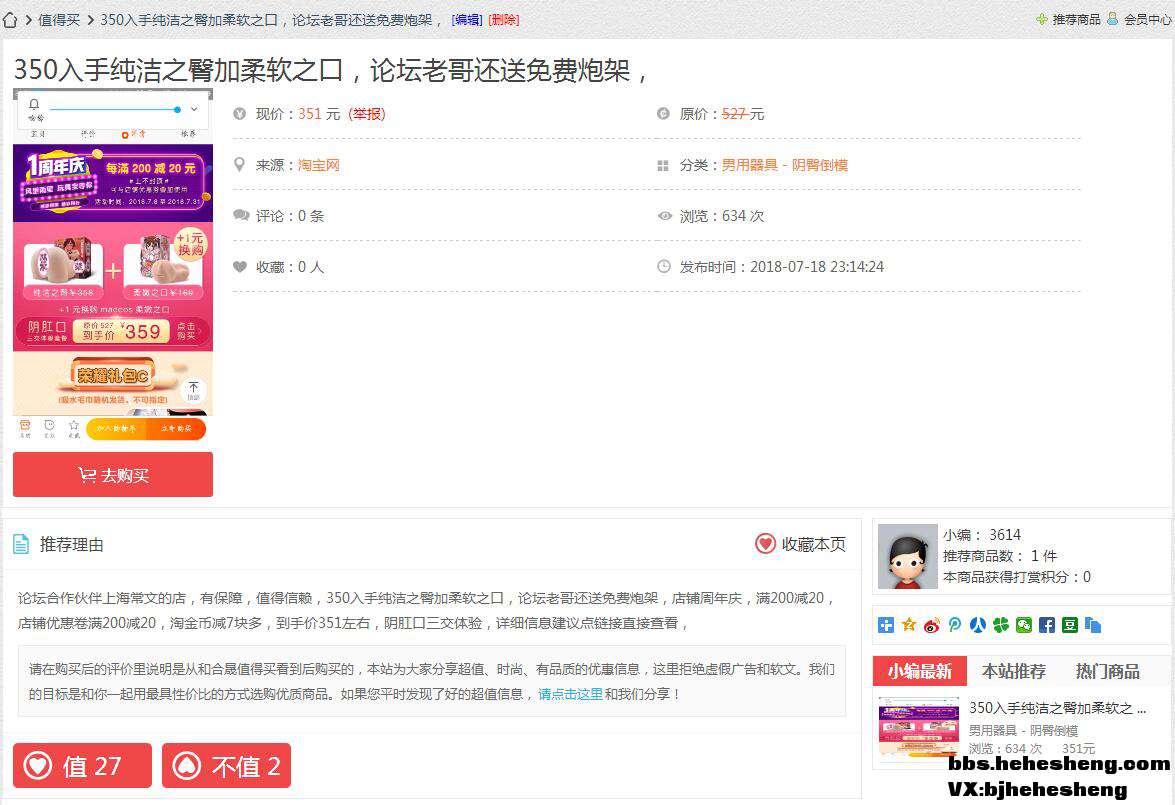The height and width of the screenshot is (805, 1175).
Task: Click the home icon in breadcrumb
Action: (11, 20)
